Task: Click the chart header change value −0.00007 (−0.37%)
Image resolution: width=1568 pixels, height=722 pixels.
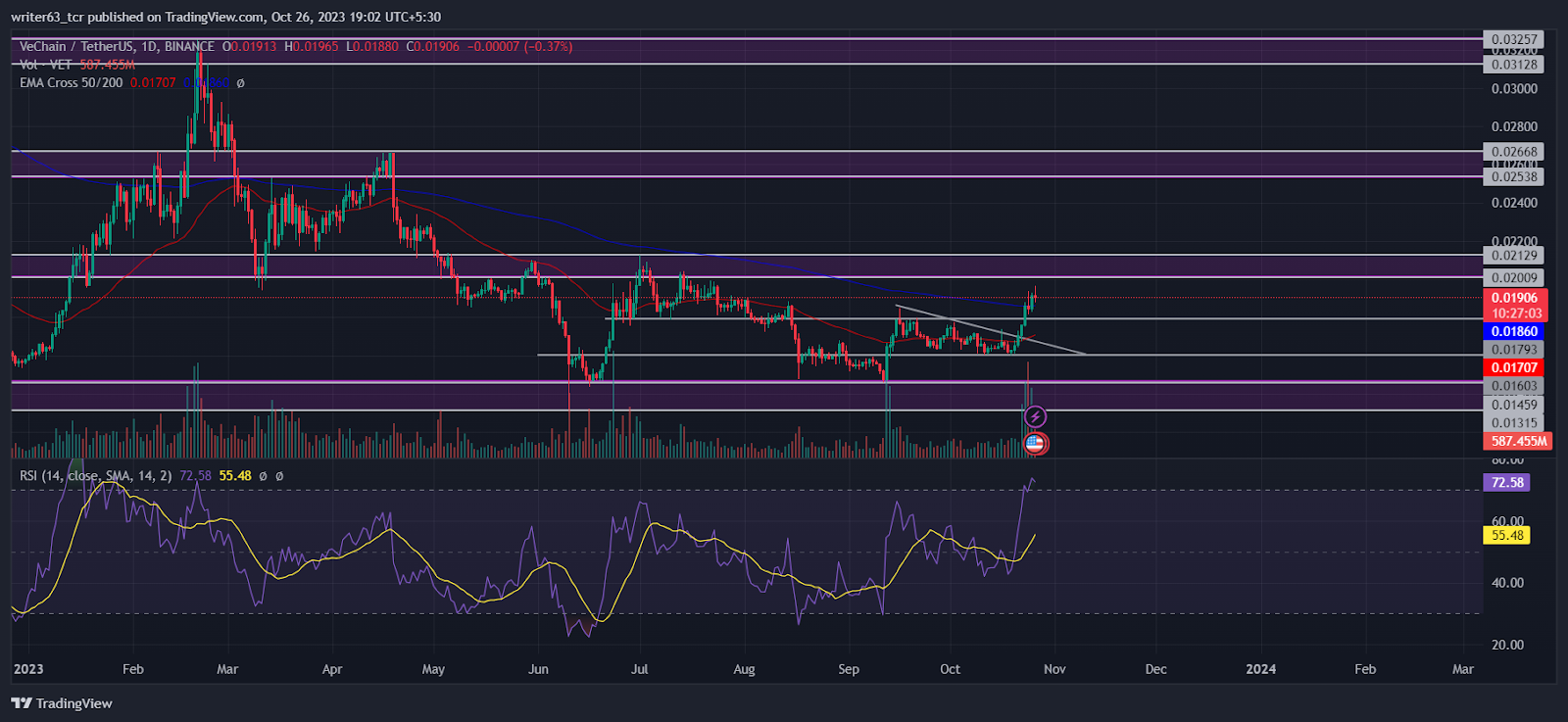Action: [520, 46]
